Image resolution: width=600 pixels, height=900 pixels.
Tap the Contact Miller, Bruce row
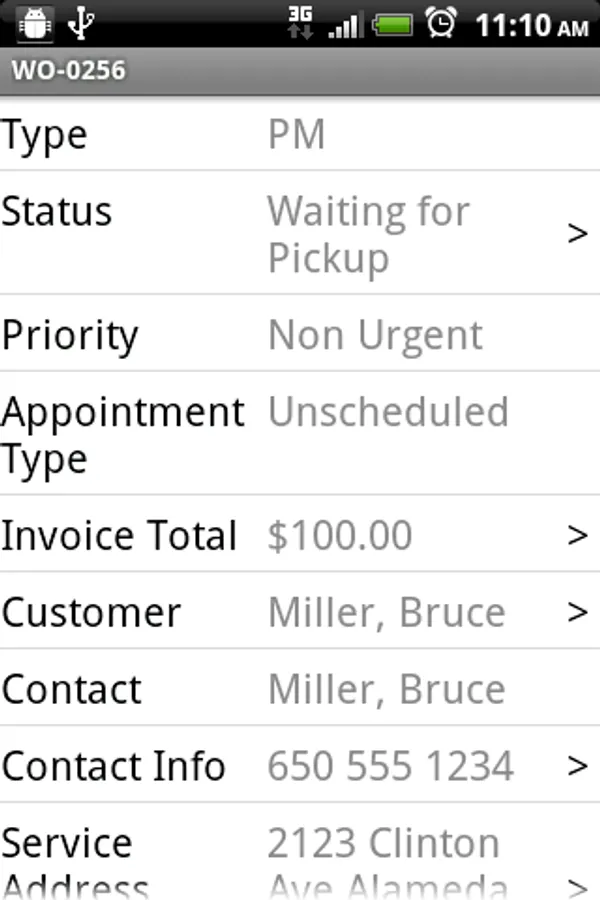(x=300, y=689)
